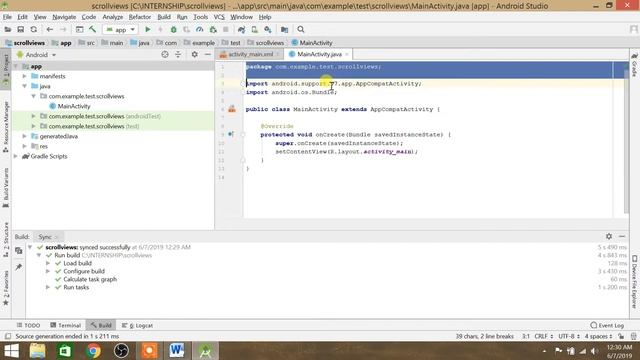Open Project panel settings gear

coord(195,54)
